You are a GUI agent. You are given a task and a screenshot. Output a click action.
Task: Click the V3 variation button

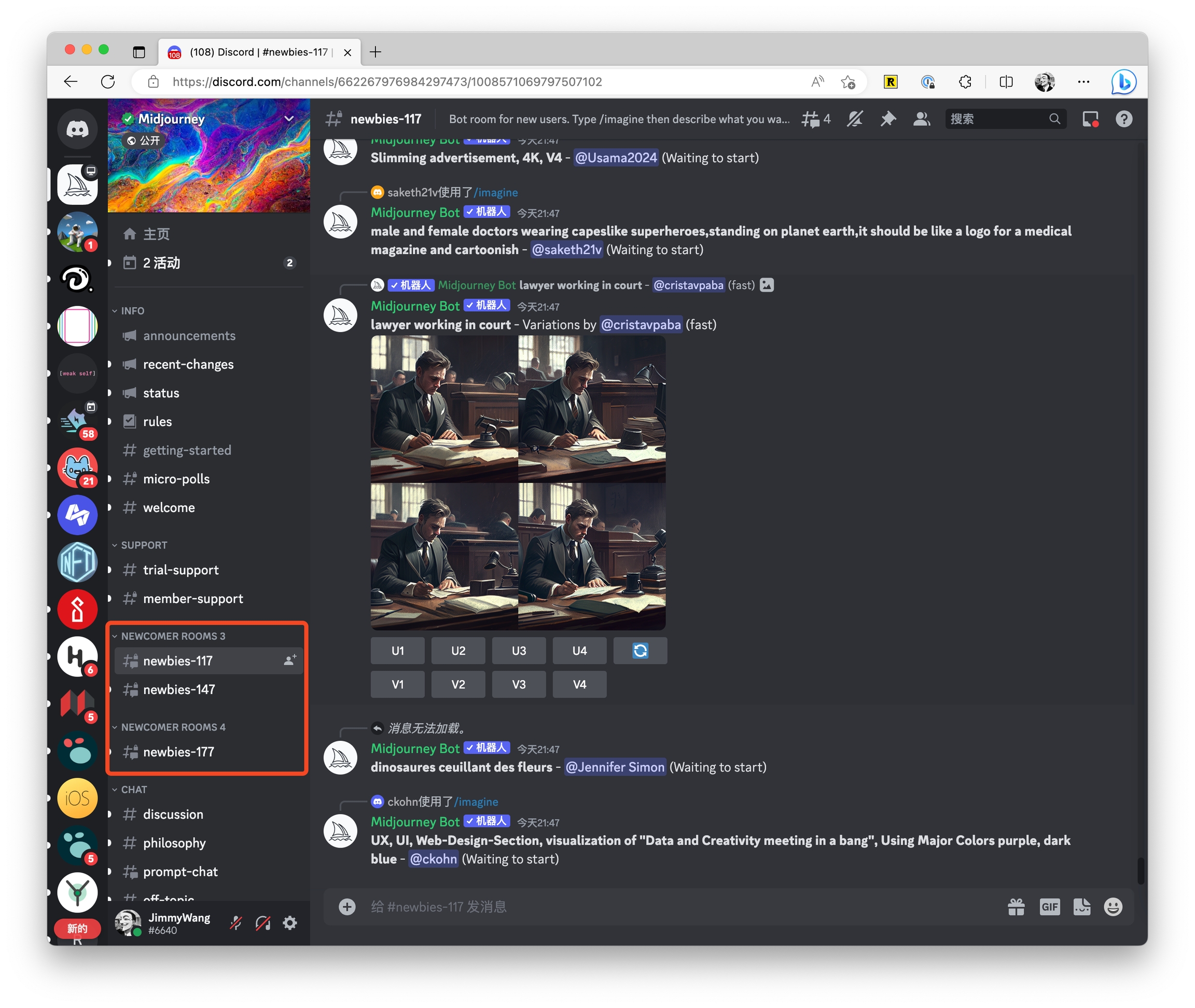tap(519, 685)
